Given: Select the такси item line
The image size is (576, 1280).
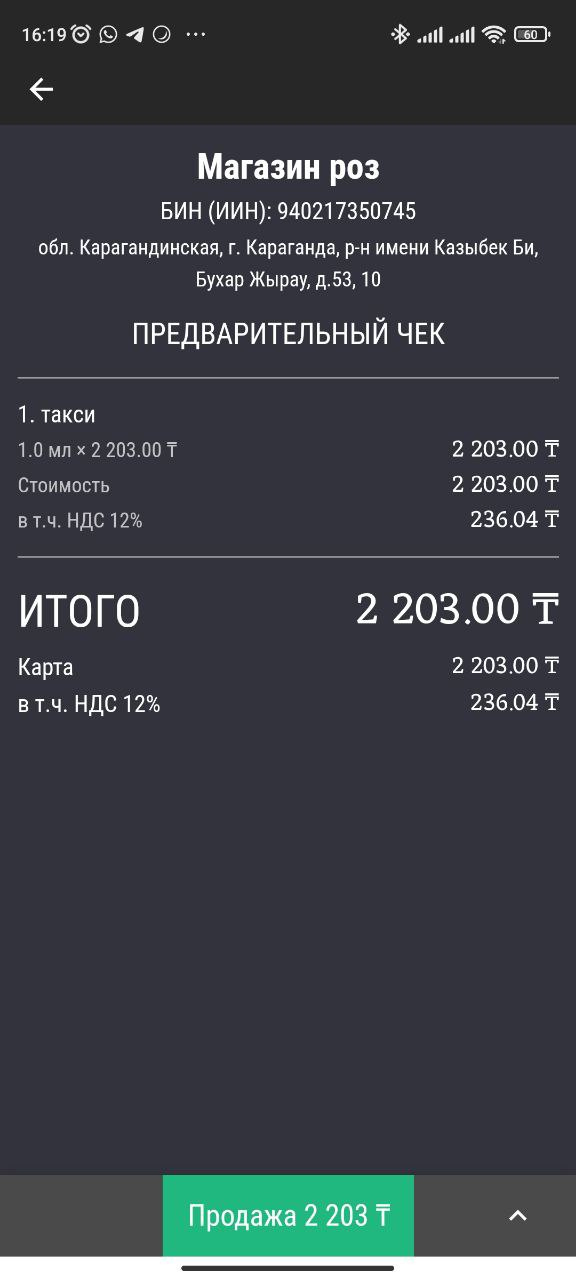Looking at the screenshot, I should click(57, 414).
